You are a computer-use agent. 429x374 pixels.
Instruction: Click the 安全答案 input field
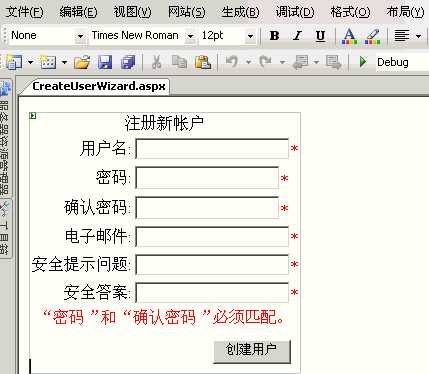pos(212,292)
